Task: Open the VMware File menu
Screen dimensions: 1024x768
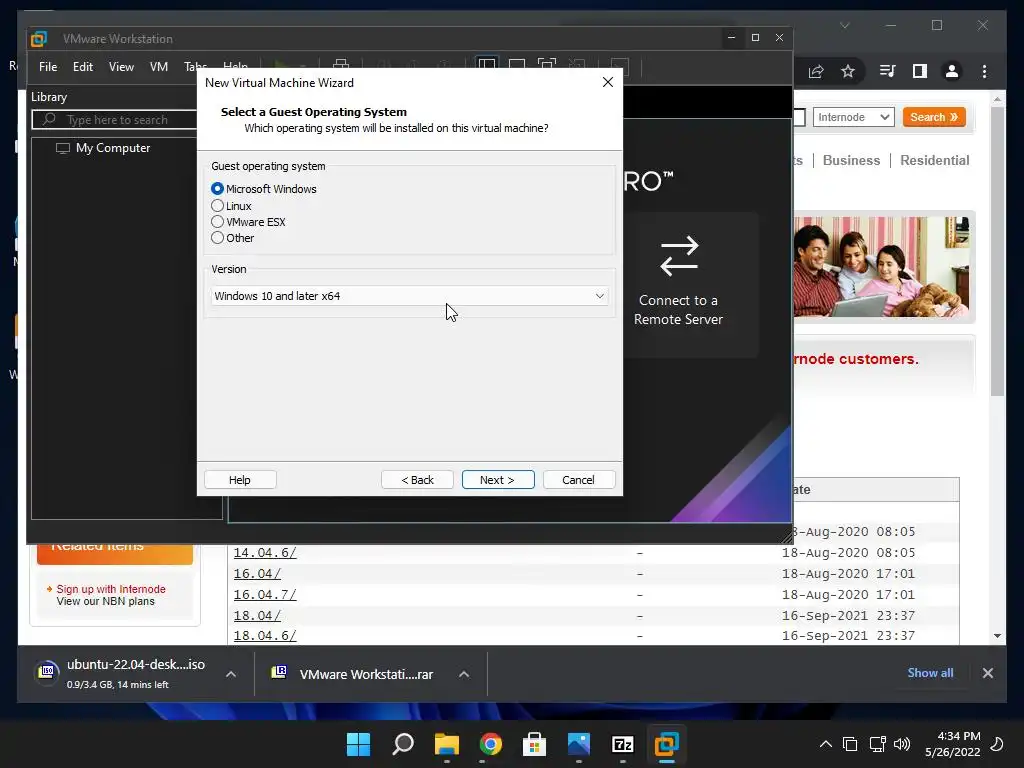Action: 48,67
